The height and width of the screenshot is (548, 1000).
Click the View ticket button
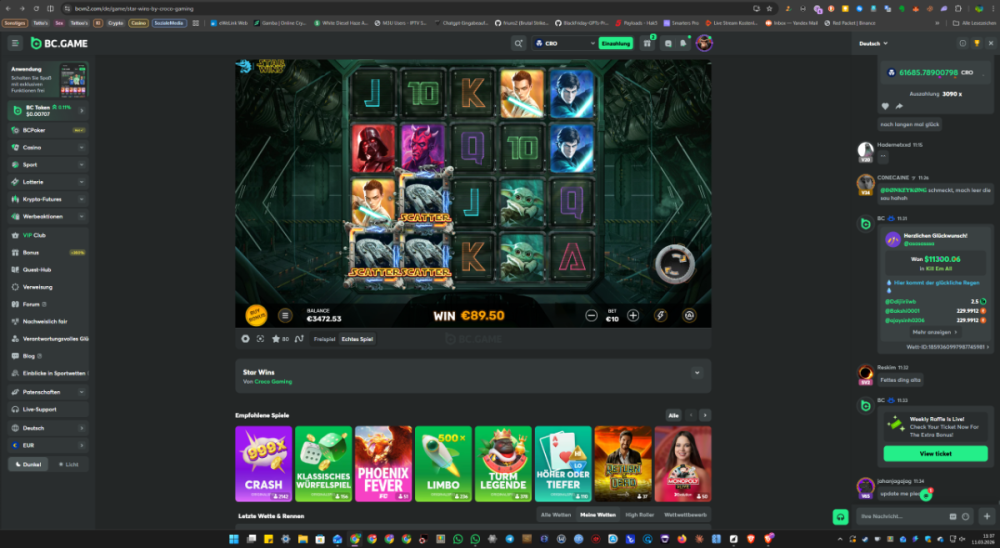[935, 454]
